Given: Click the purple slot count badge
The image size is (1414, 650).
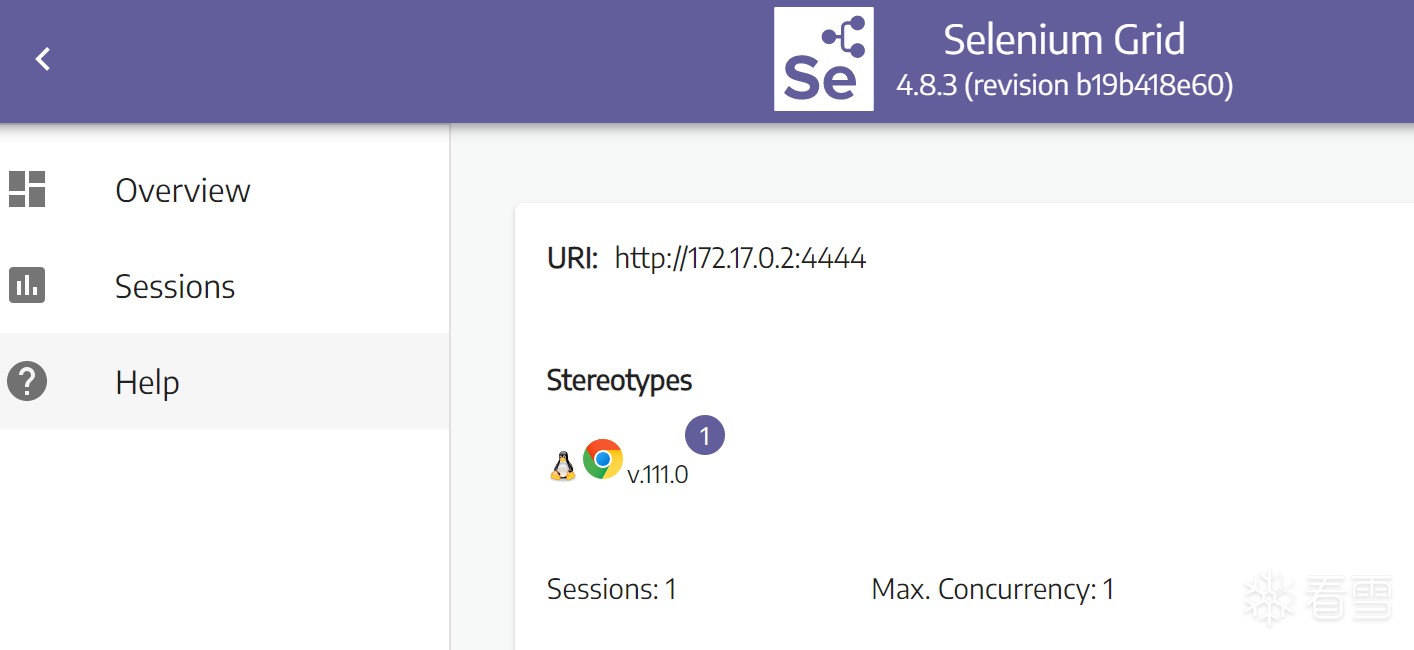Looking at the screenshot, I should point(705,436).
